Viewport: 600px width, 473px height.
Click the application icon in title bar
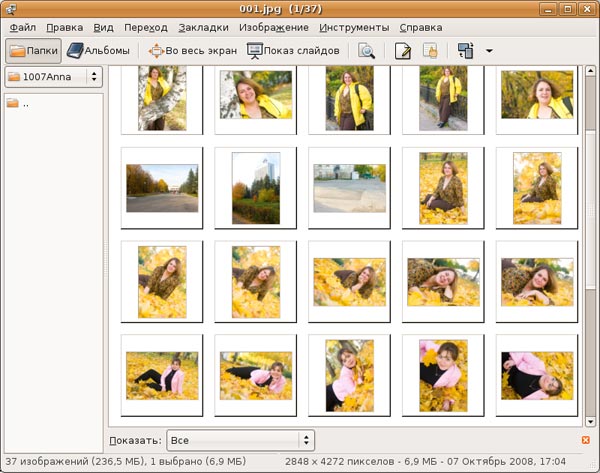pyautogui.click(x=11, y=9)
